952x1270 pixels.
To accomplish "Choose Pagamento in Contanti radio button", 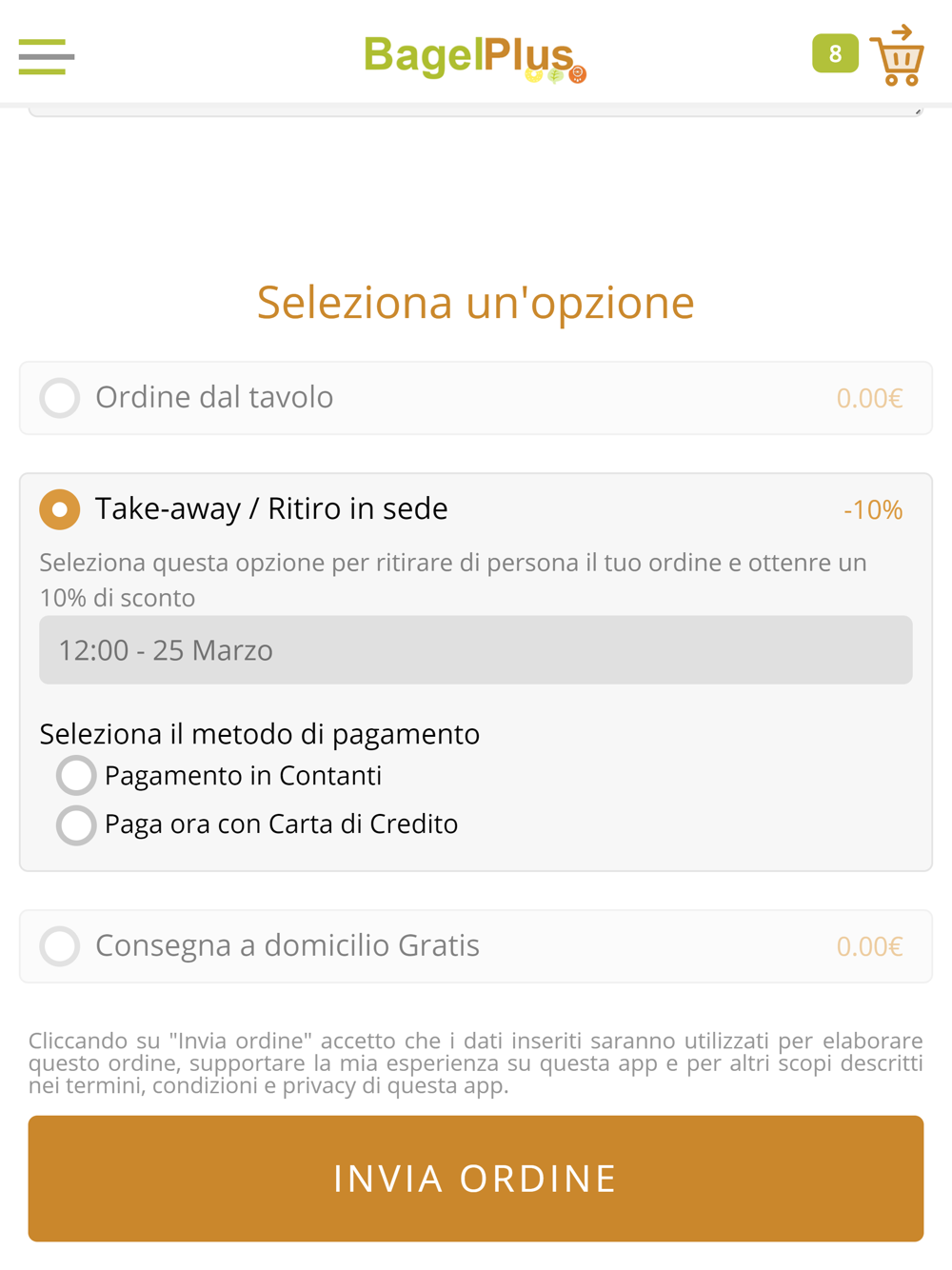I will (76, 776).
